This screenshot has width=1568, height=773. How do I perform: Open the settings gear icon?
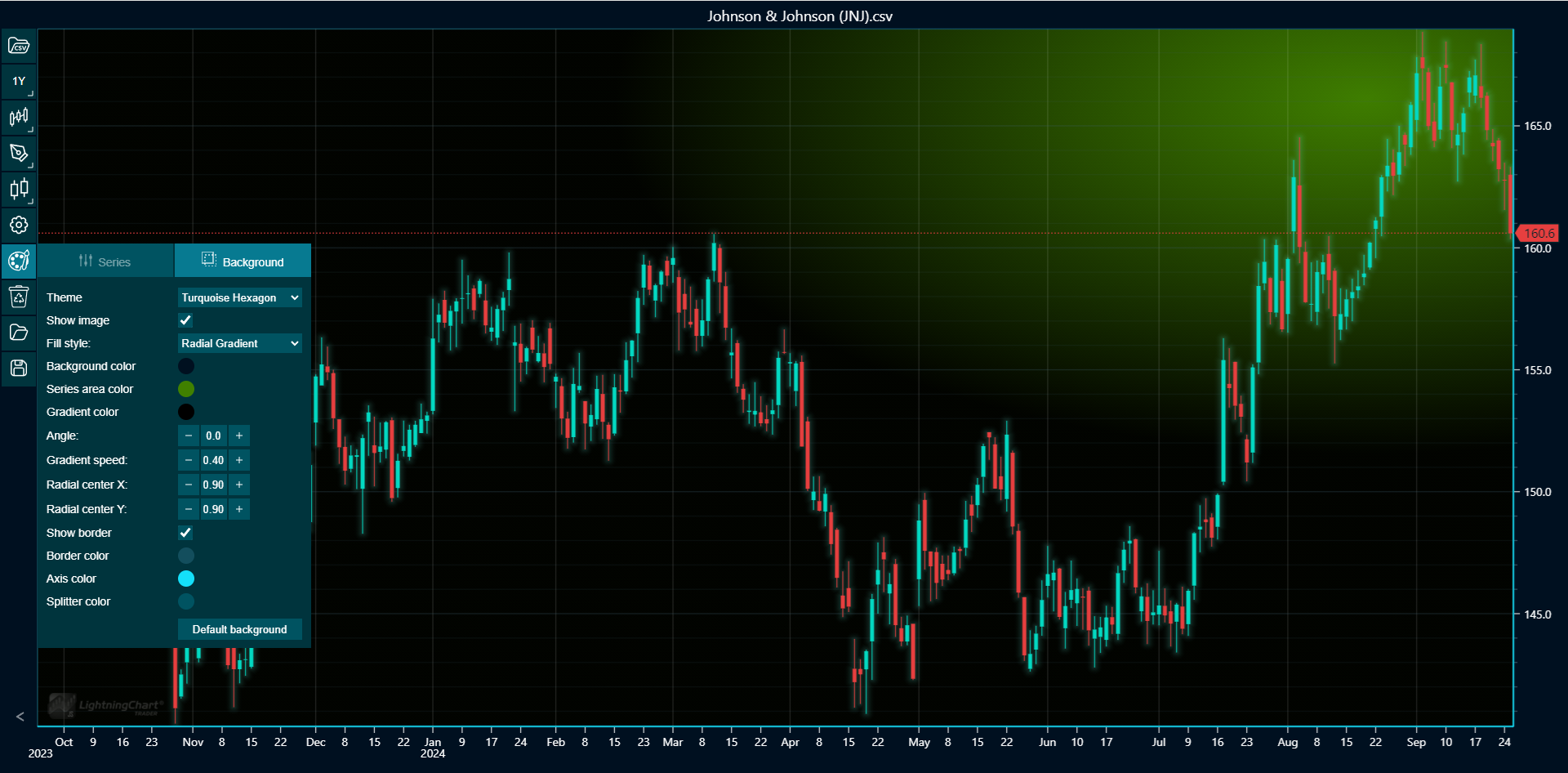(x=19, y=225)
